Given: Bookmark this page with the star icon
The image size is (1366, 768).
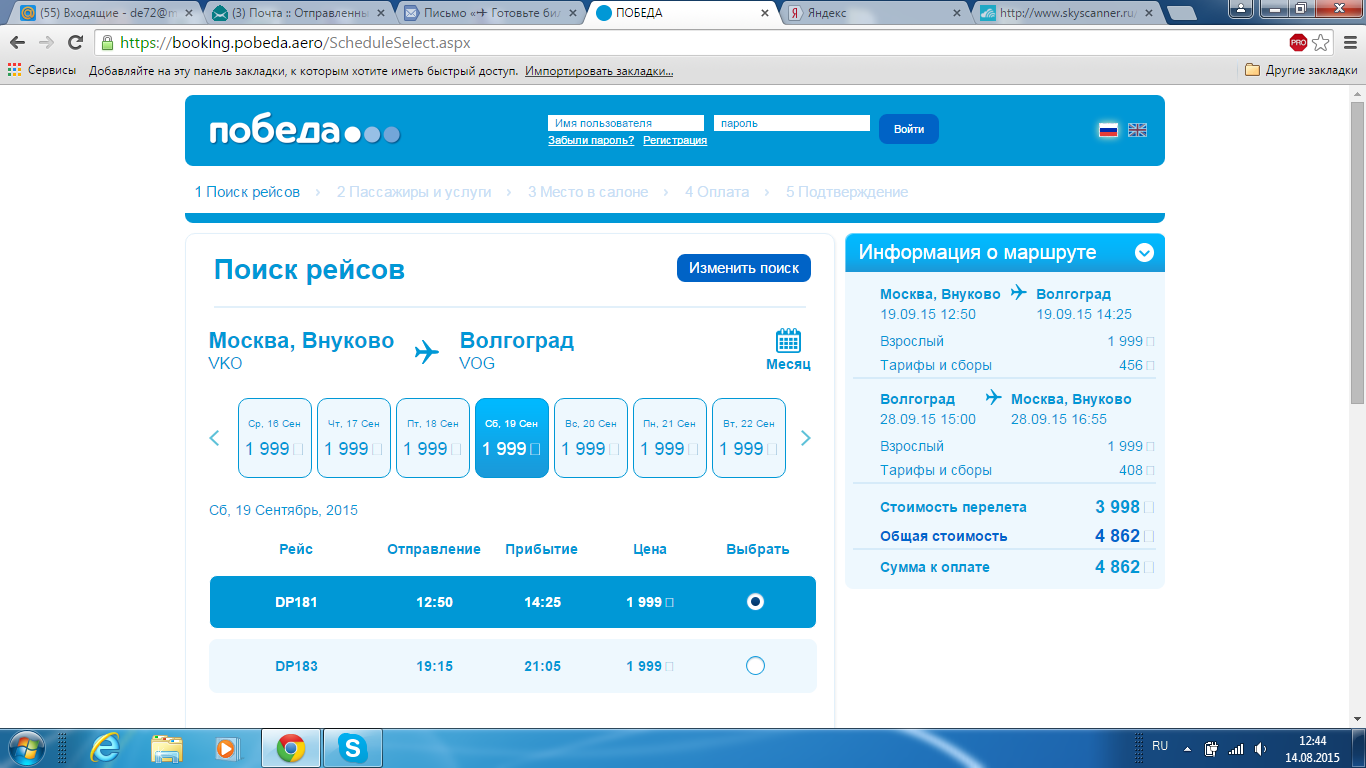Looking at the screenshot, I should [1321, 43].
